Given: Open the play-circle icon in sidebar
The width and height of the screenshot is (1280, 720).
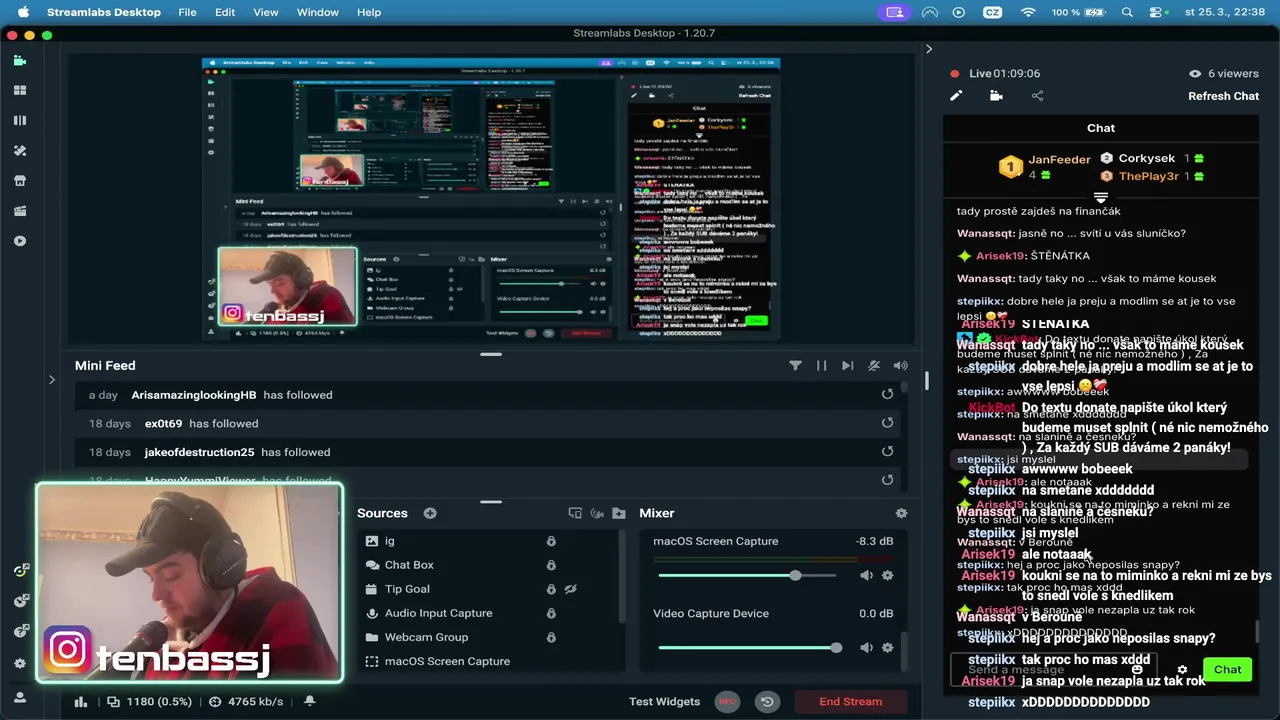Looking at the screenshot, I should (19, 241).
